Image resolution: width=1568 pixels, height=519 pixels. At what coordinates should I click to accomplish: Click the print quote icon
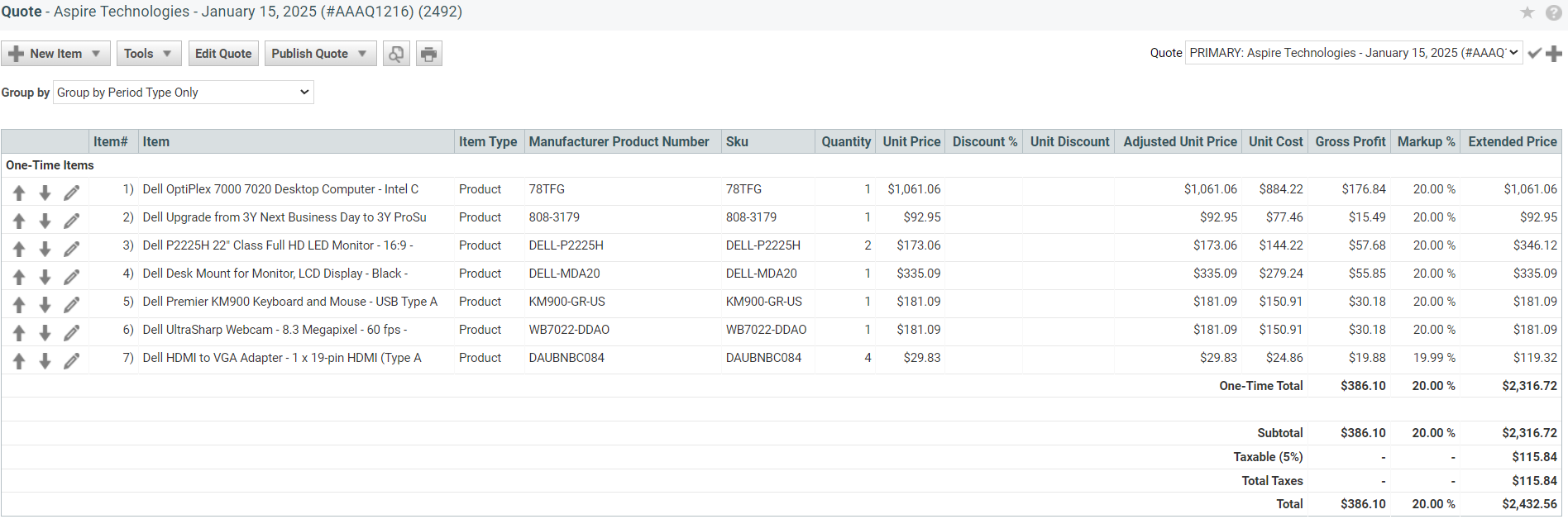tap(428, 54)
